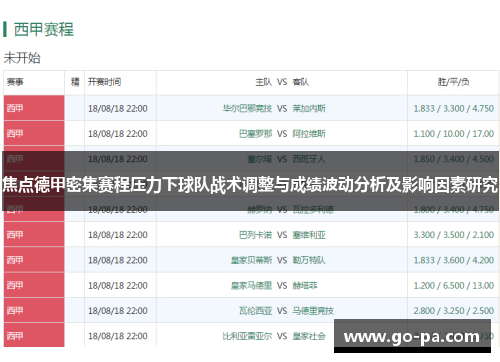Select odds 1.200 / 6.500 / 13.00
This screenshot has height=362, width=500.
(x=454, y=286)
